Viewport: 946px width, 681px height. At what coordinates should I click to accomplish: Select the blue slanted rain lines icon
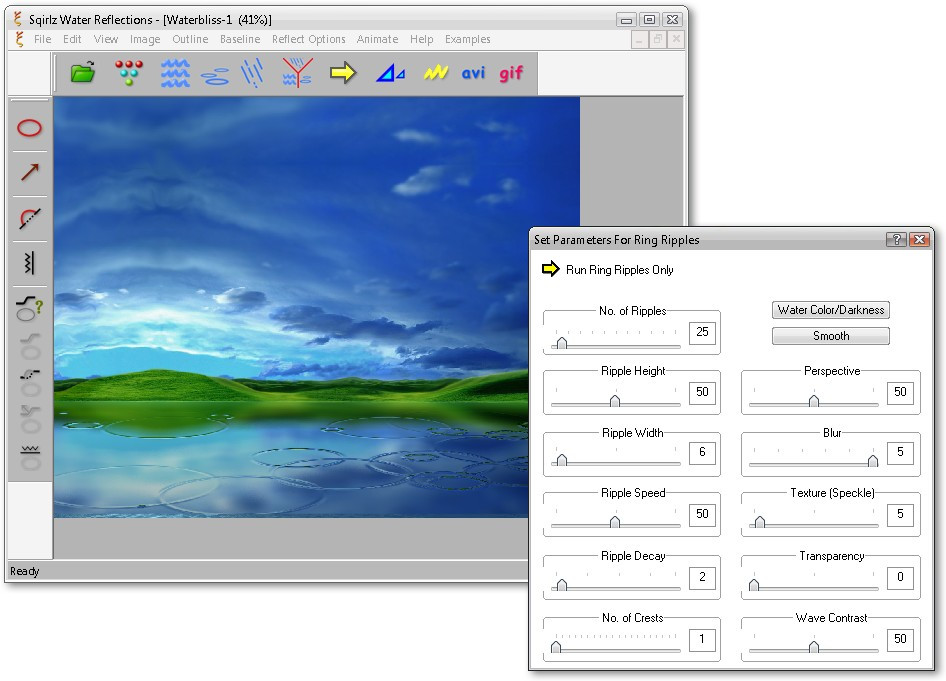[x=252, y=73]
